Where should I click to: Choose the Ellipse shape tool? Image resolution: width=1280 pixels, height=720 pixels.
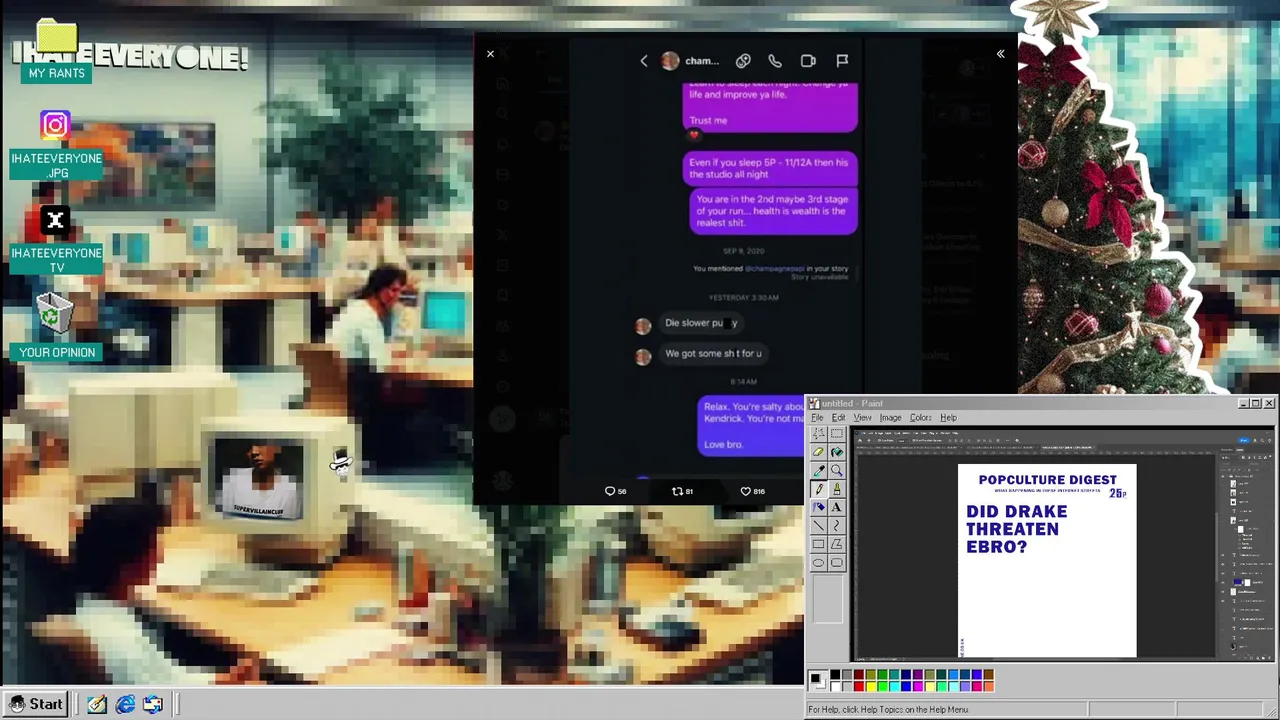tap(818, 562)
